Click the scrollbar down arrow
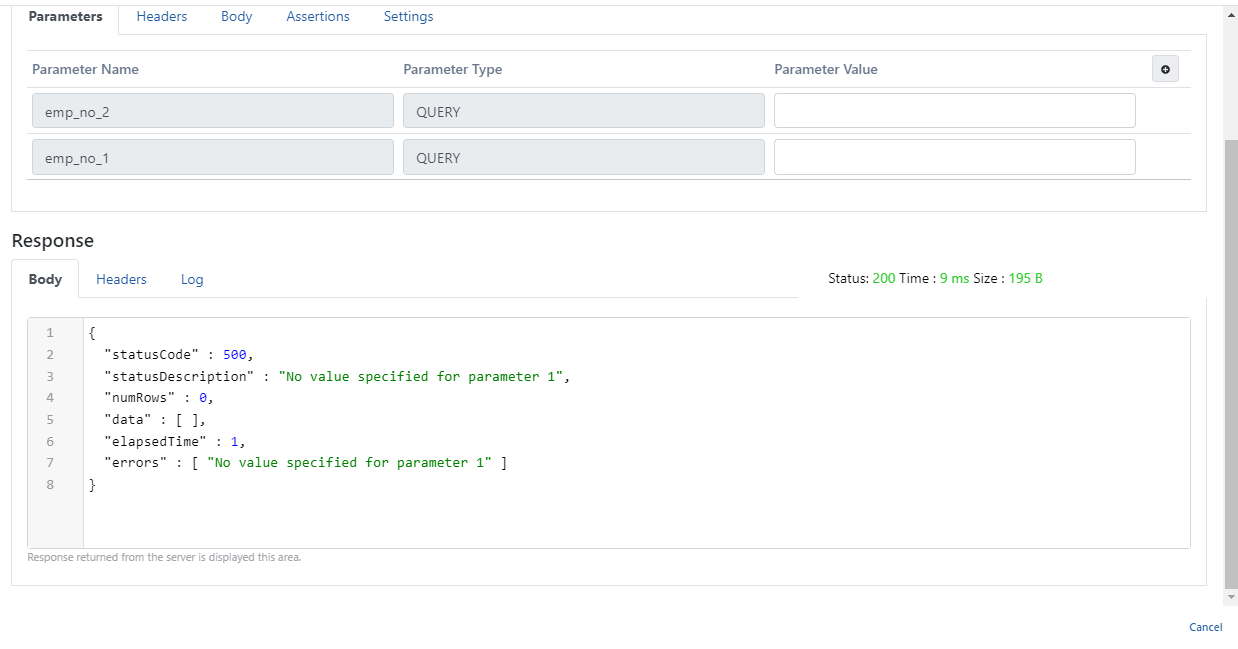 point(1230,597)
